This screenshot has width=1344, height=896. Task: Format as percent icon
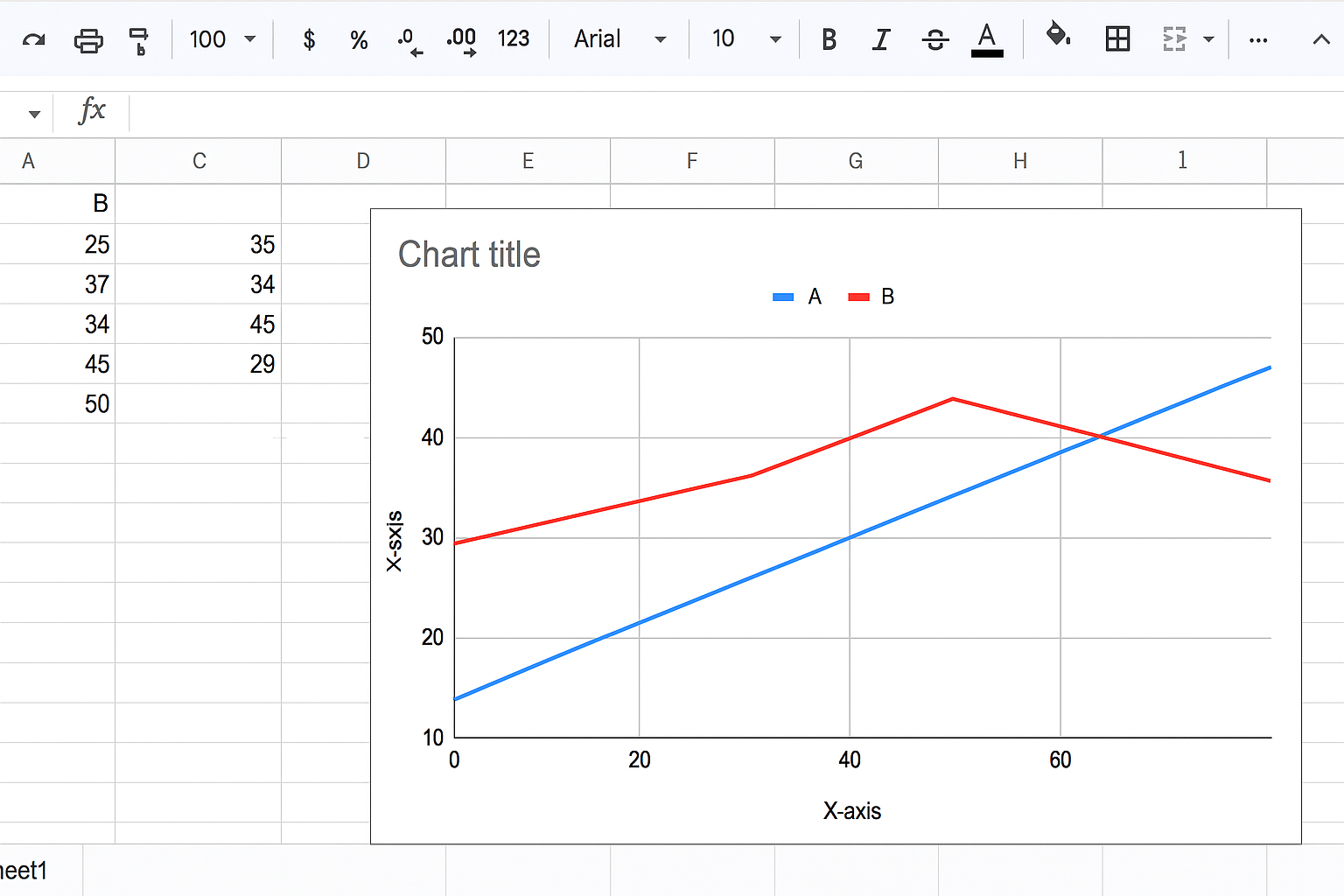359,40
